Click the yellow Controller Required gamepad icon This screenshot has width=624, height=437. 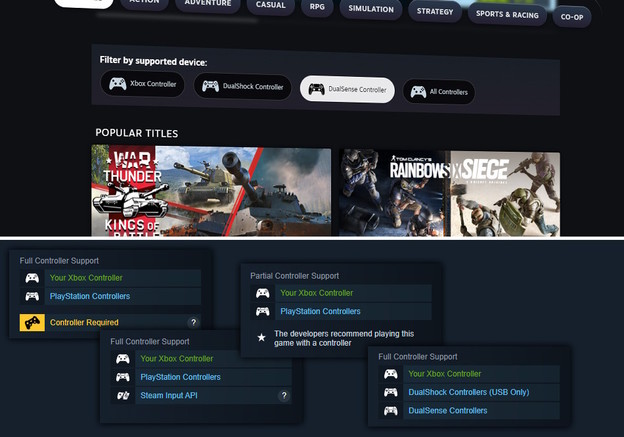pos(33,322)
